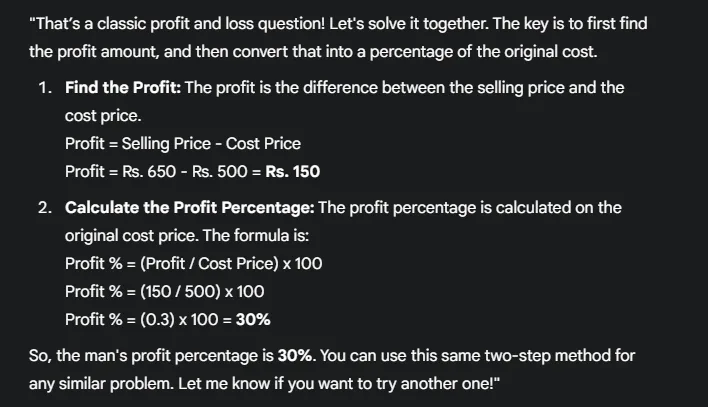Click the bold 30% in the calculation line
The height and width of the screenshot is (407, 708).
tap(252, 319)
